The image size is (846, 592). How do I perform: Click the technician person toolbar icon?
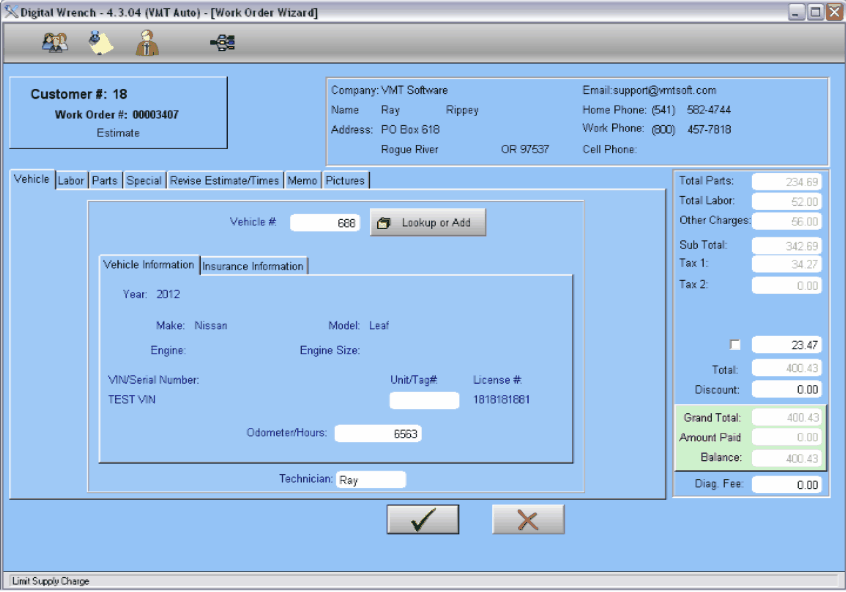pos(148,43)
